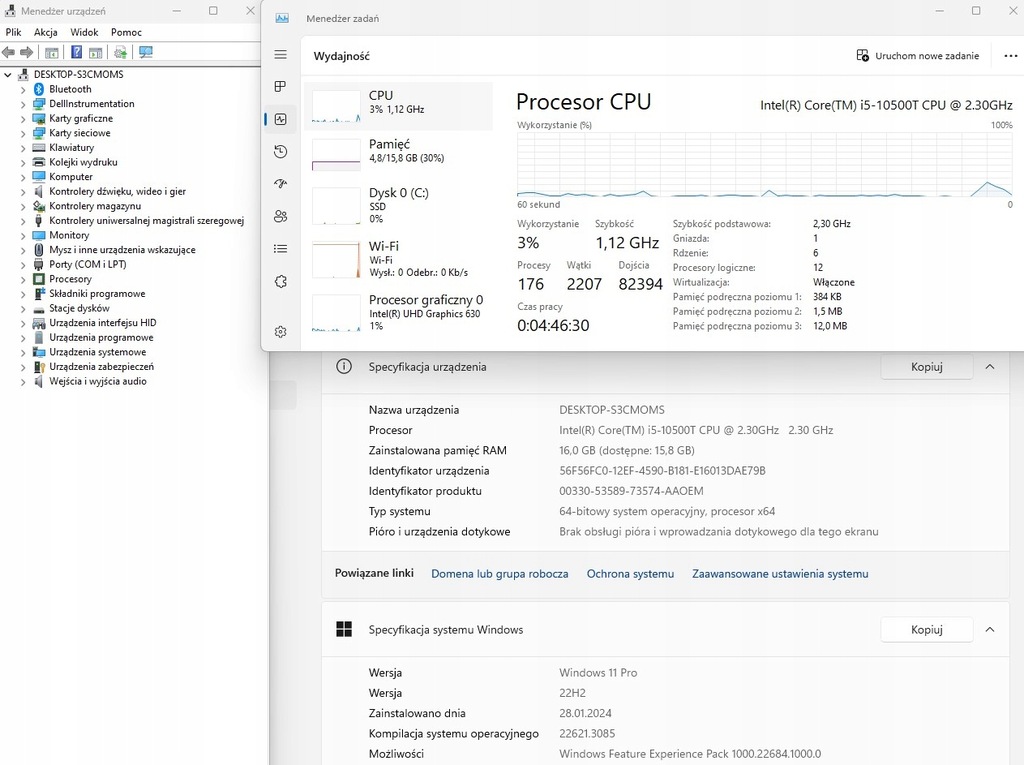Image resolution: width=1024 pixels, height=765 pixels.
Task: Open Details list icon in Task Manager sidebar
Action: [281, 248]
